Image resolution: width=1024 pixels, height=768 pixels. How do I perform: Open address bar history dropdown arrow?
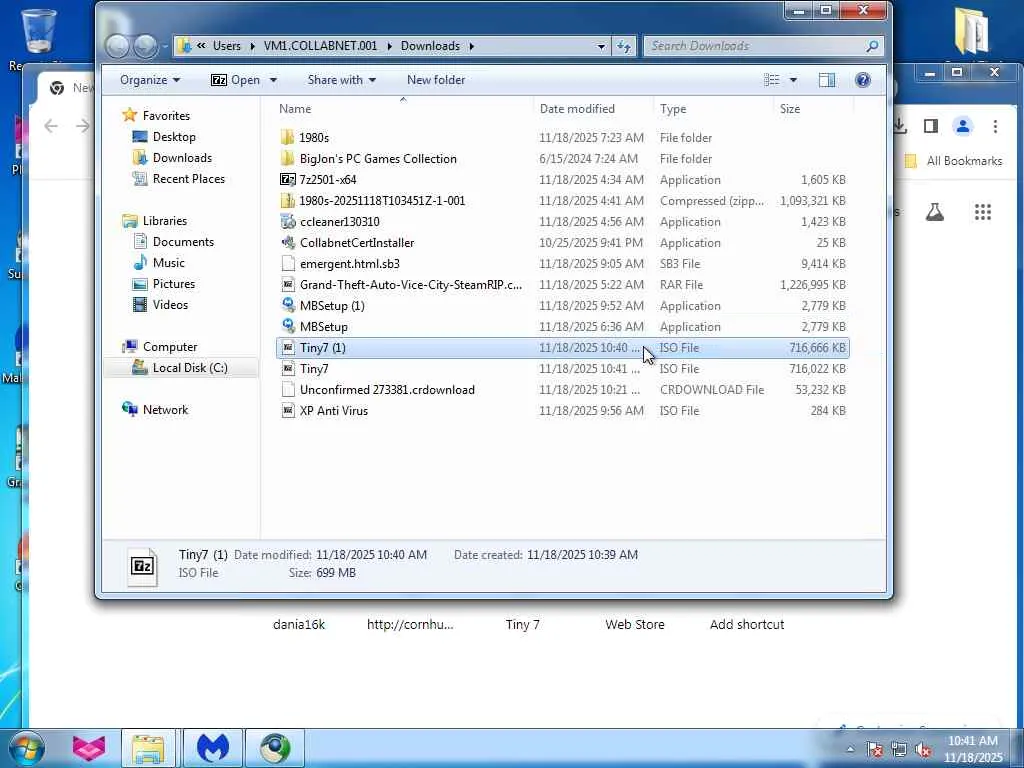[x=601, y=46]
